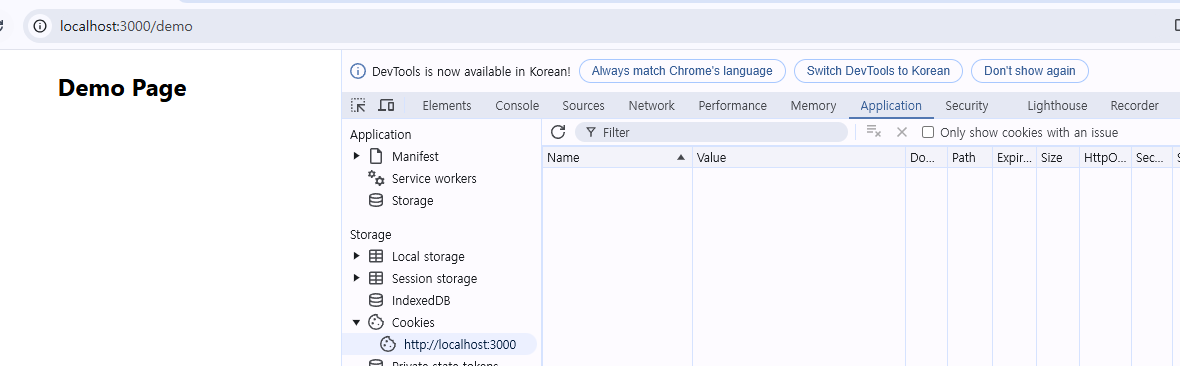Expand the Manifest tree item

pos(357,157)
